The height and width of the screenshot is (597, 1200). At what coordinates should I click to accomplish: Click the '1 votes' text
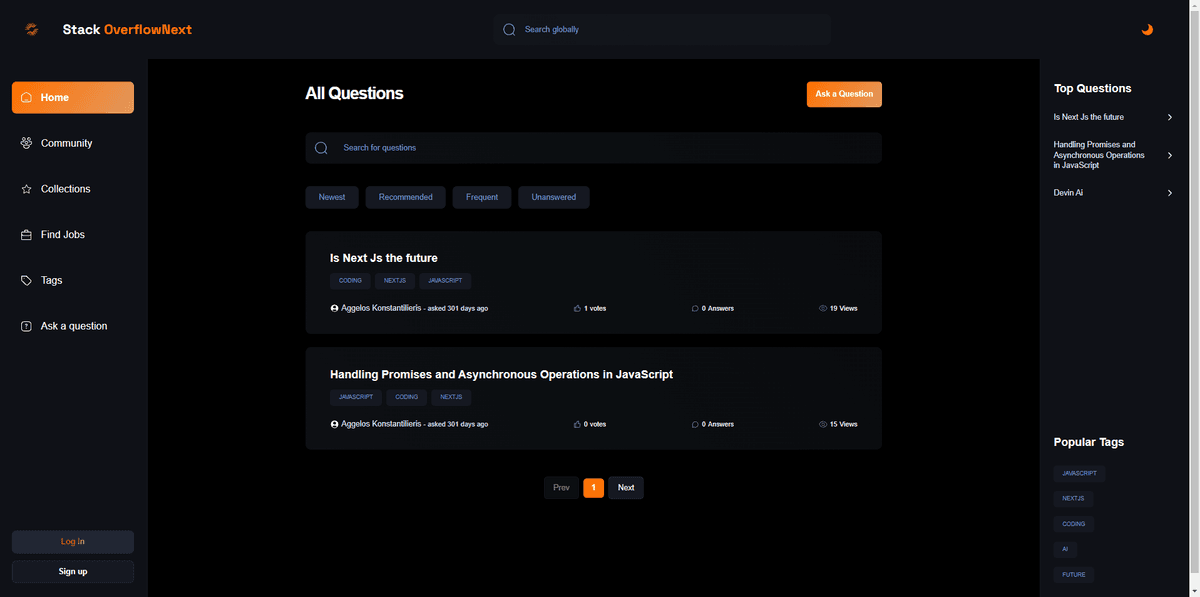[595, 308]
